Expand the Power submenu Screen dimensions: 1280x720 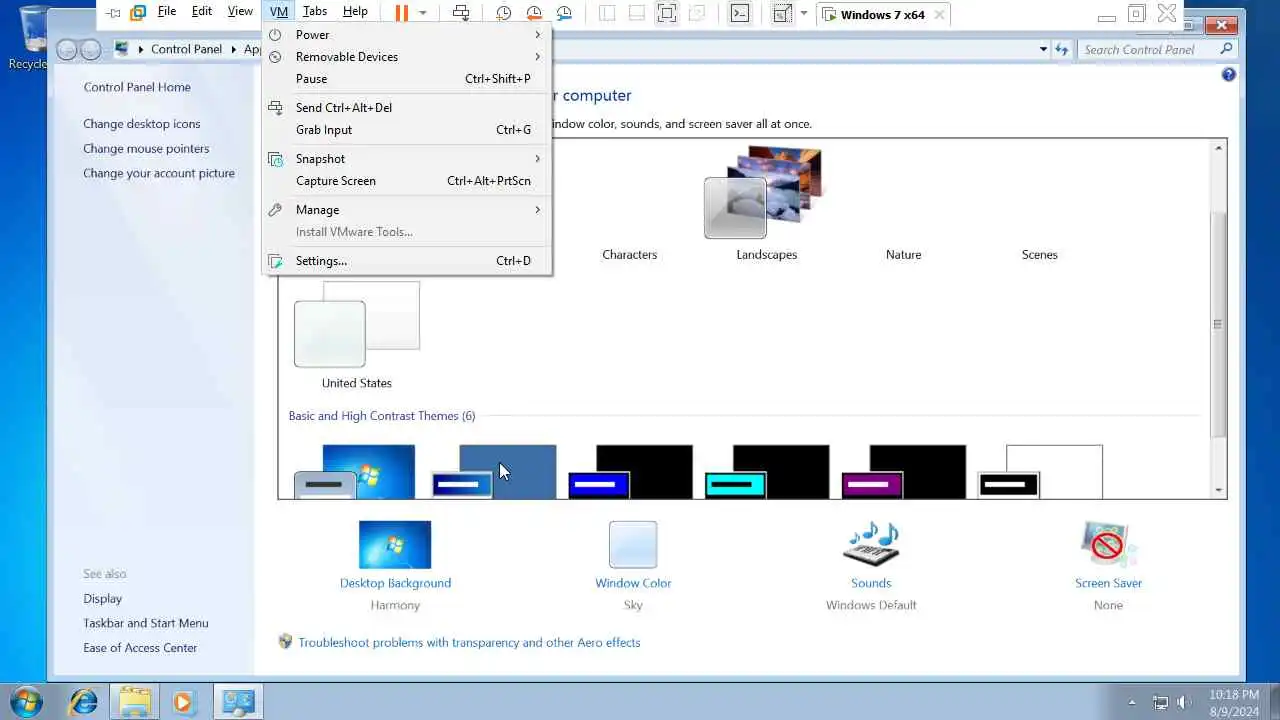(x=406, y=35)
